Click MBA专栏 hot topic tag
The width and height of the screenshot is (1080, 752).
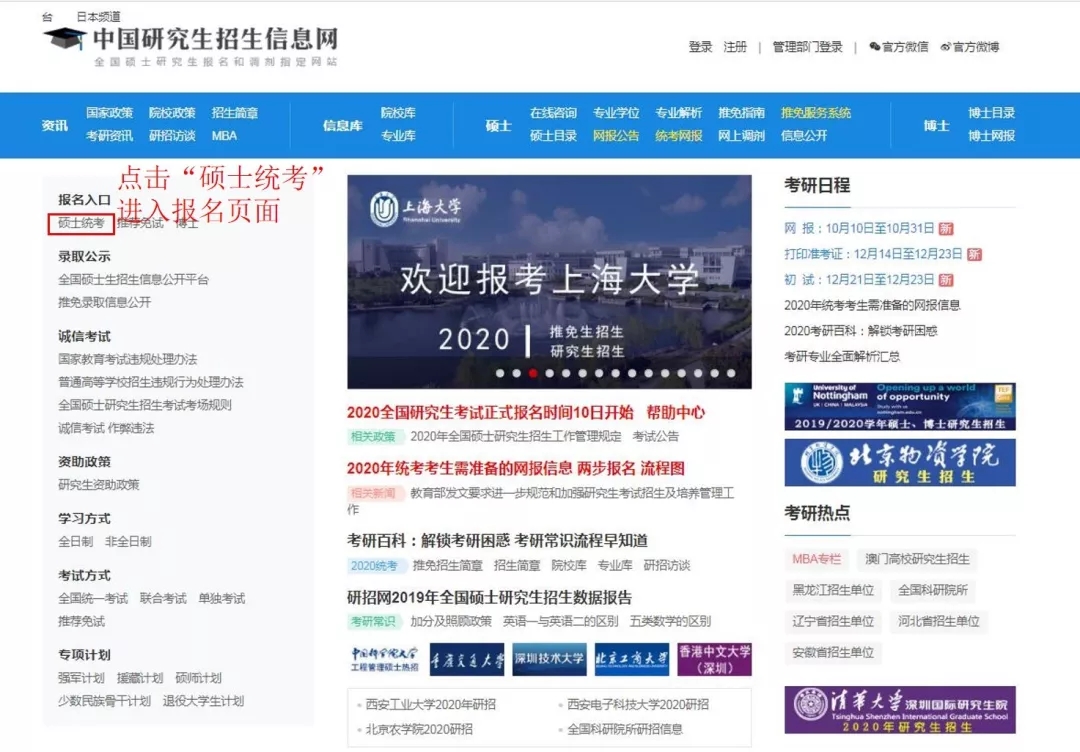tap(816, 559)
